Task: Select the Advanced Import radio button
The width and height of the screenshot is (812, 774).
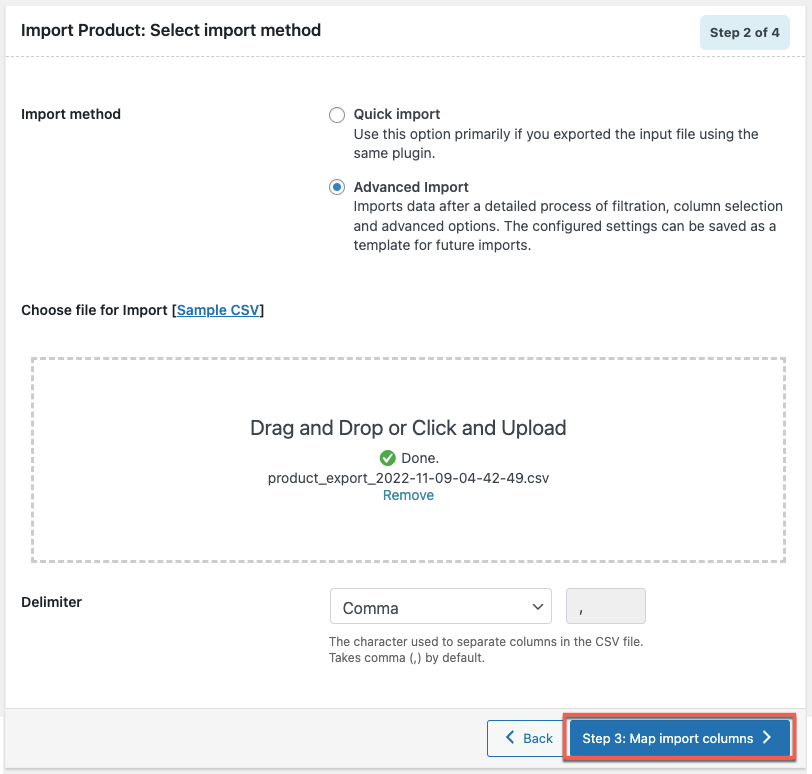Action: tap(337, 187)
